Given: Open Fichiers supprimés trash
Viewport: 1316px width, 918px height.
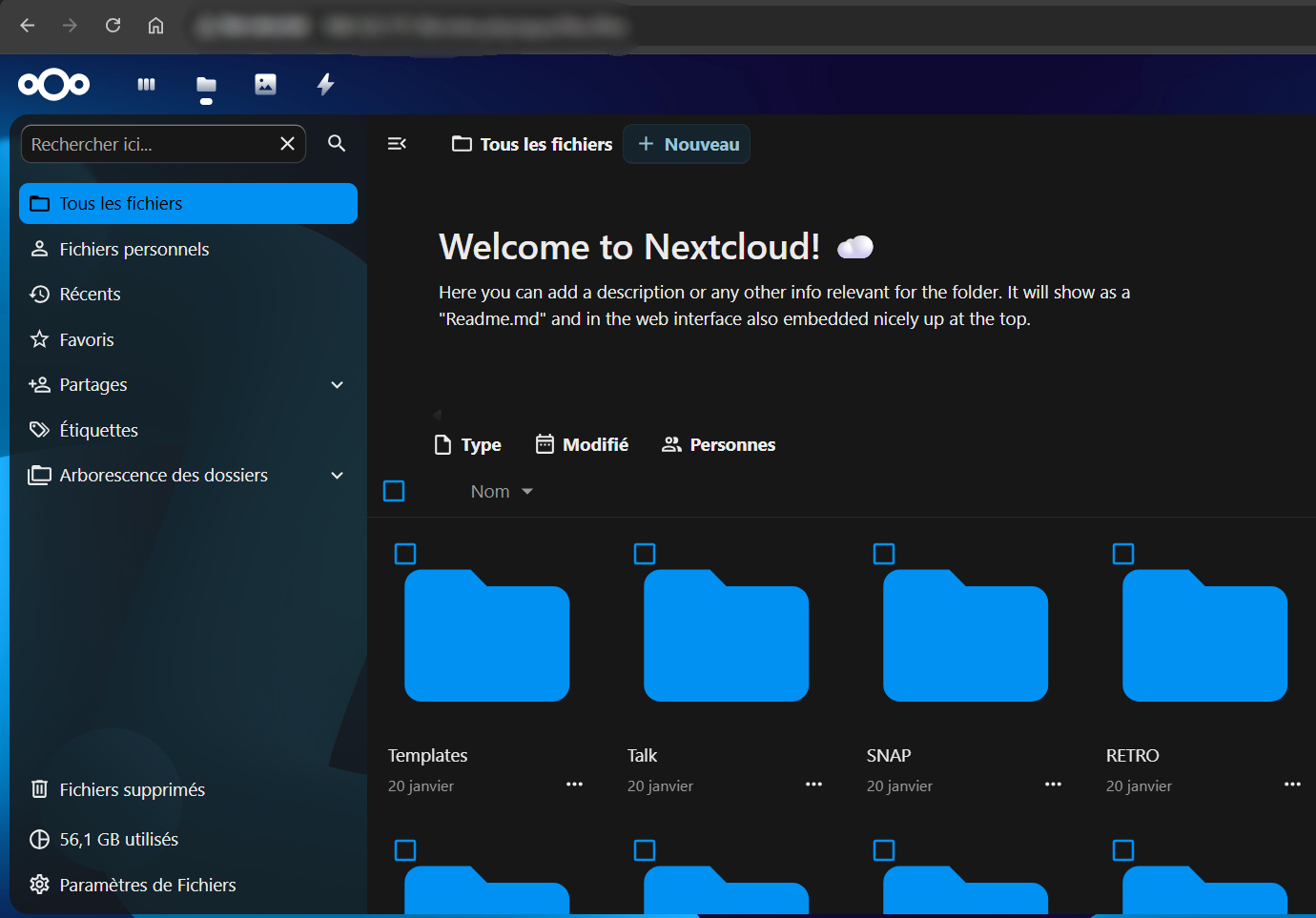Looking at the screenshot, I should (x=188, y=789).
